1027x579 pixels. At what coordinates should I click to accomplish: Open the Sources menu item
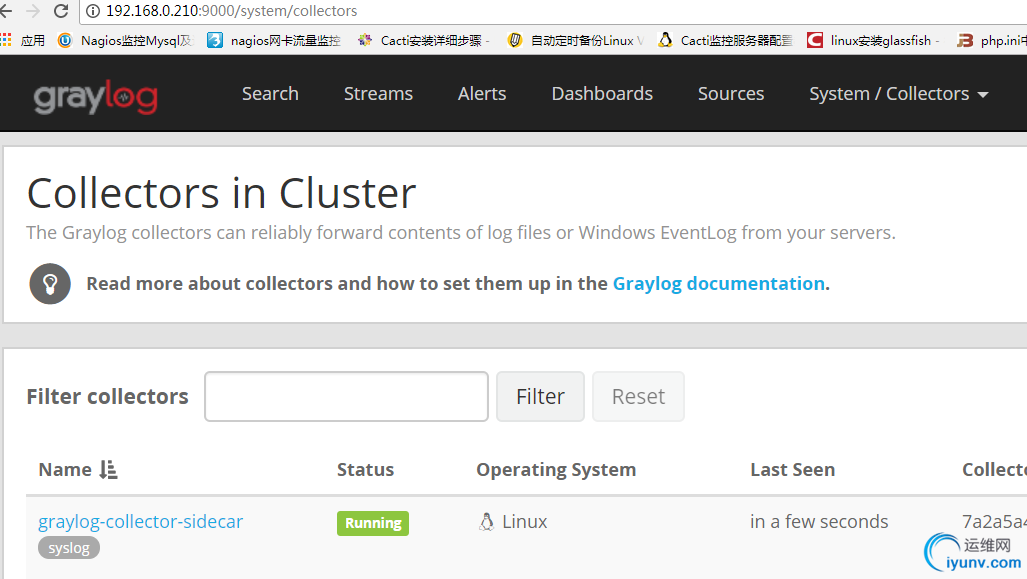[x=731, y=94]
